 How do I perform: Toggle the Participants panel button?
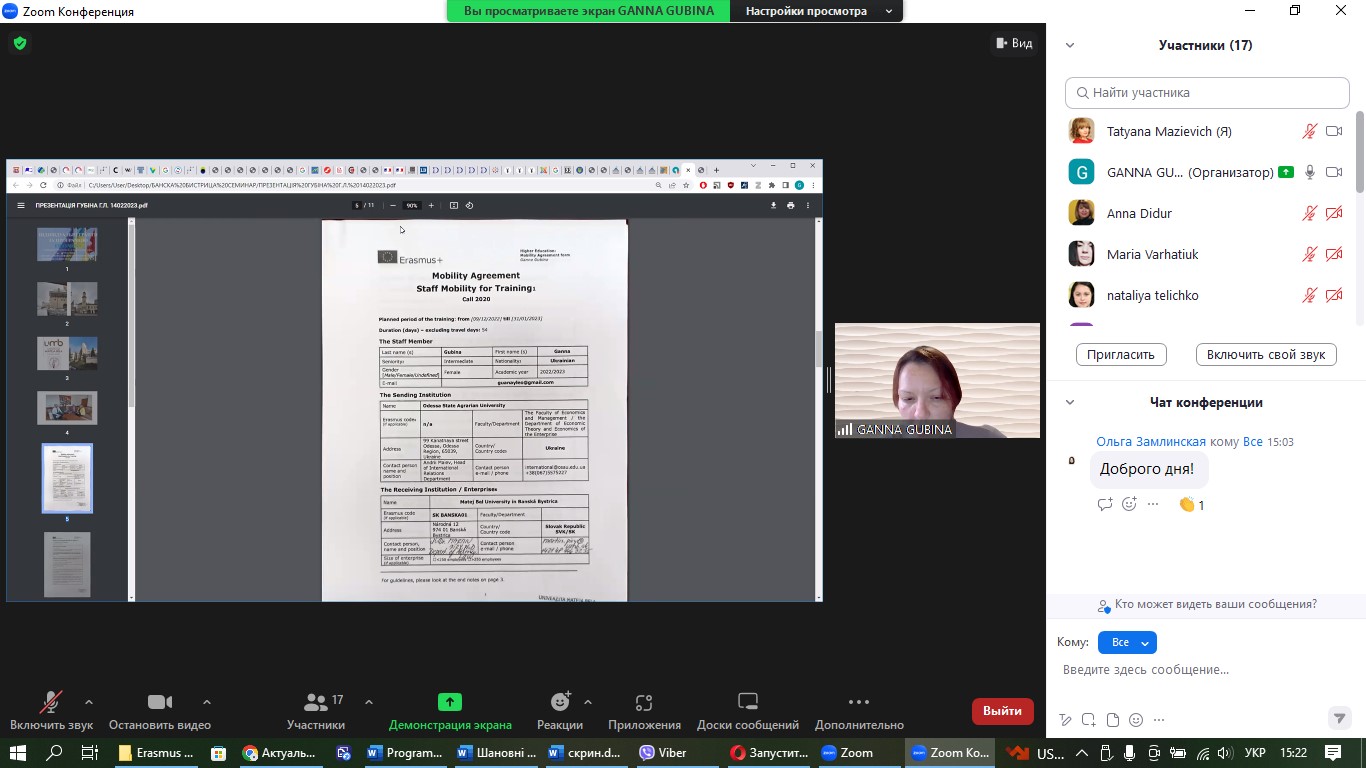coord(316,703)
